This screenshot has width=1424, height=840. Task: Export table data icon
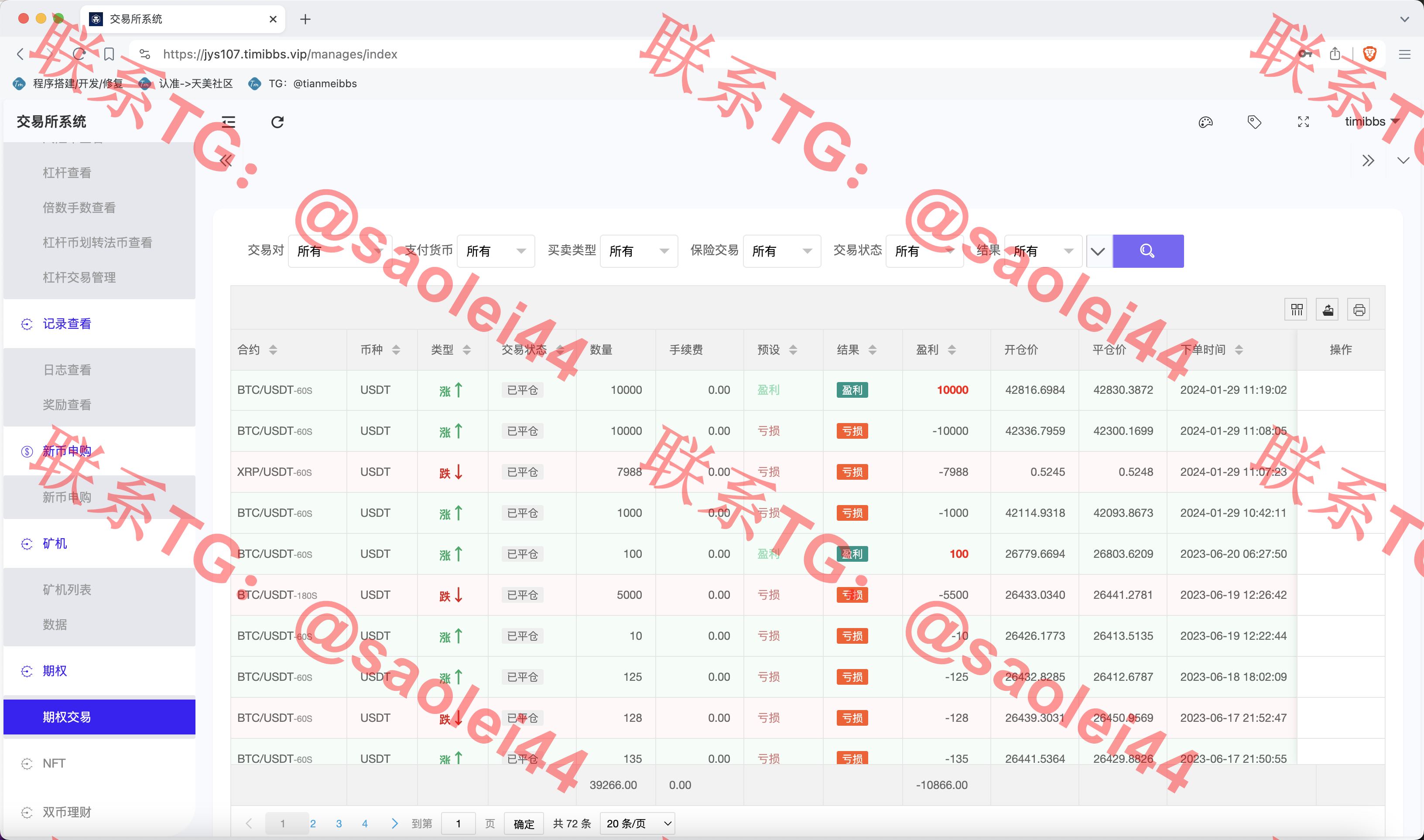pyautogui.click(x=1328, y=310)
